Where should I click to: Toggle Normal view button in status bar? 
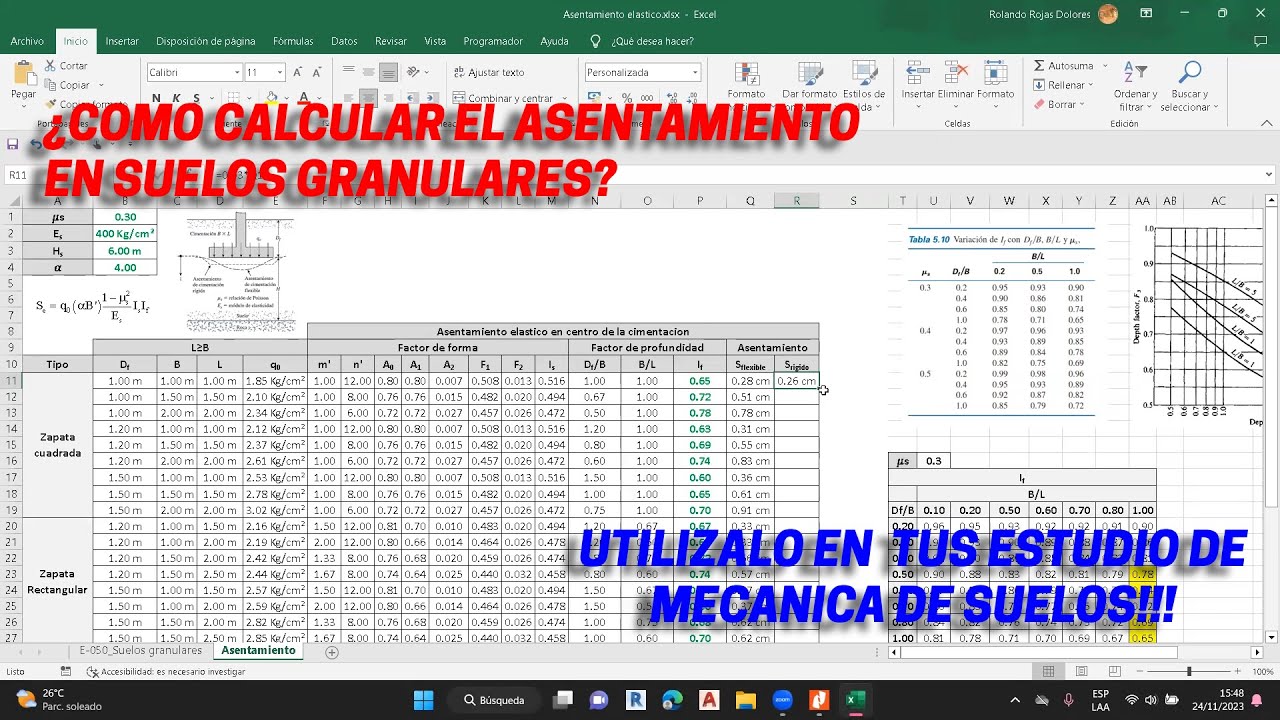click(x=1048, y=672)
